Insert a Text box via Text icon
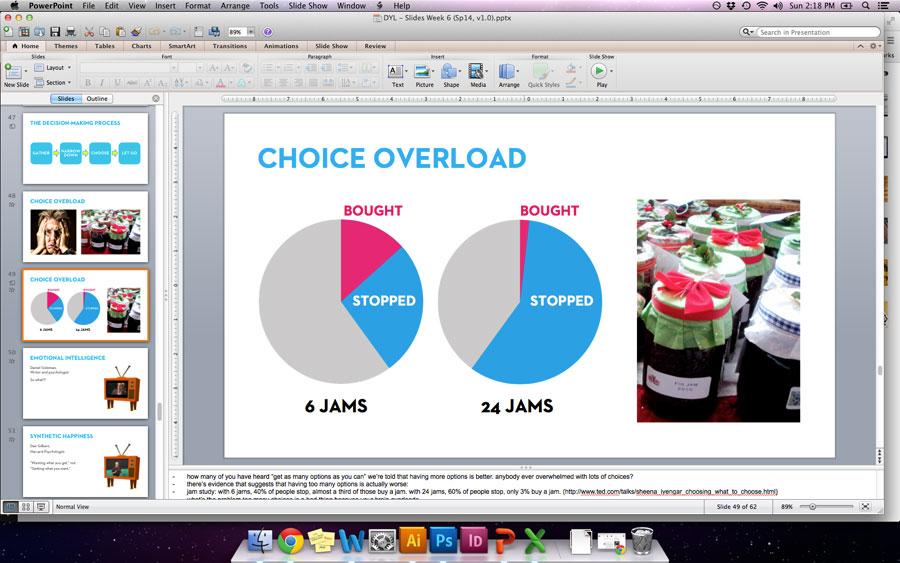The image size is (900, 563). (x=395, y=71)
